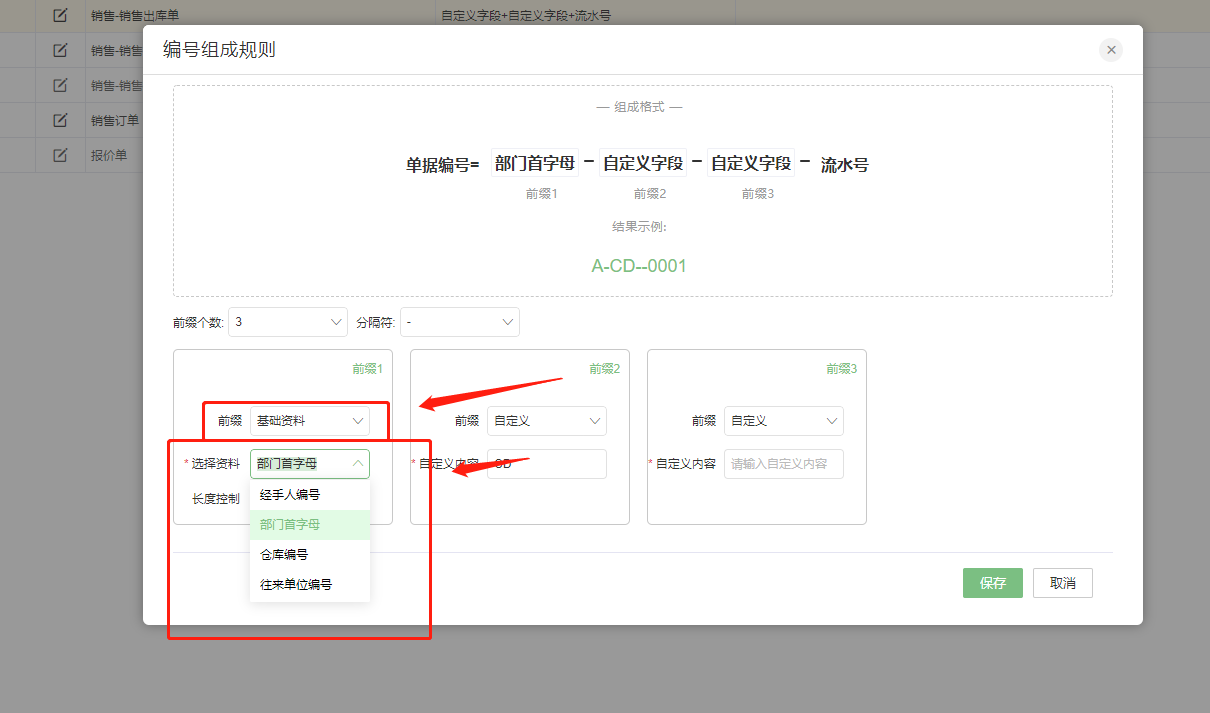This screenshot has width=1210, height=713.
Task: Click edit icon for 报价单 row
Action: pyautogui.click(x=60, y=155)
